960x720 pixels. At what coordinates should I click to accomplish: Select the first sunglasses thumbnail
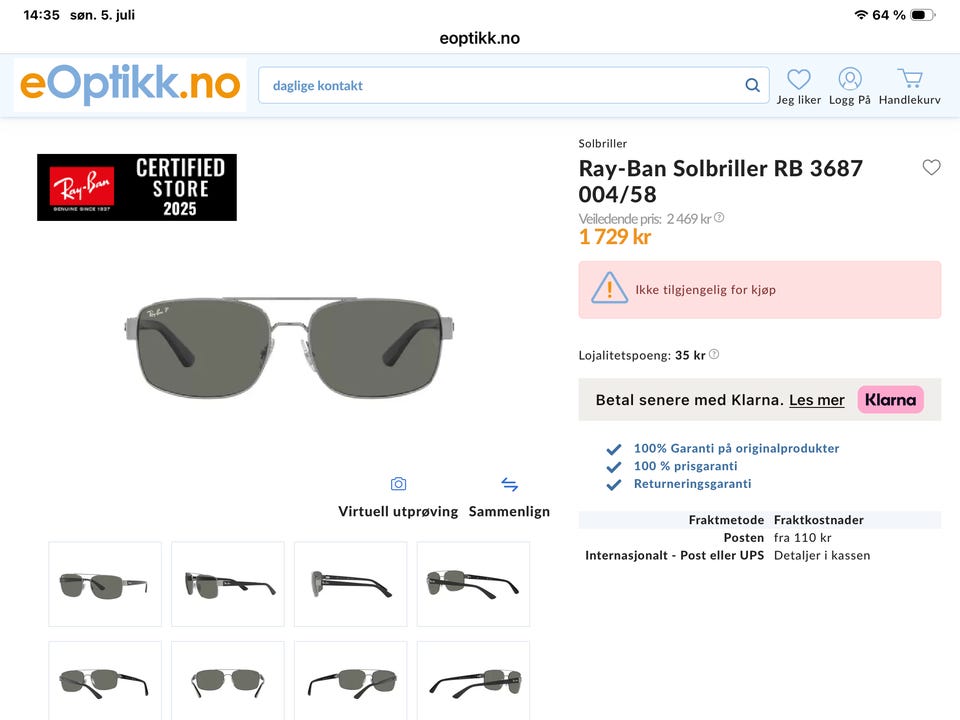point(105,584)
